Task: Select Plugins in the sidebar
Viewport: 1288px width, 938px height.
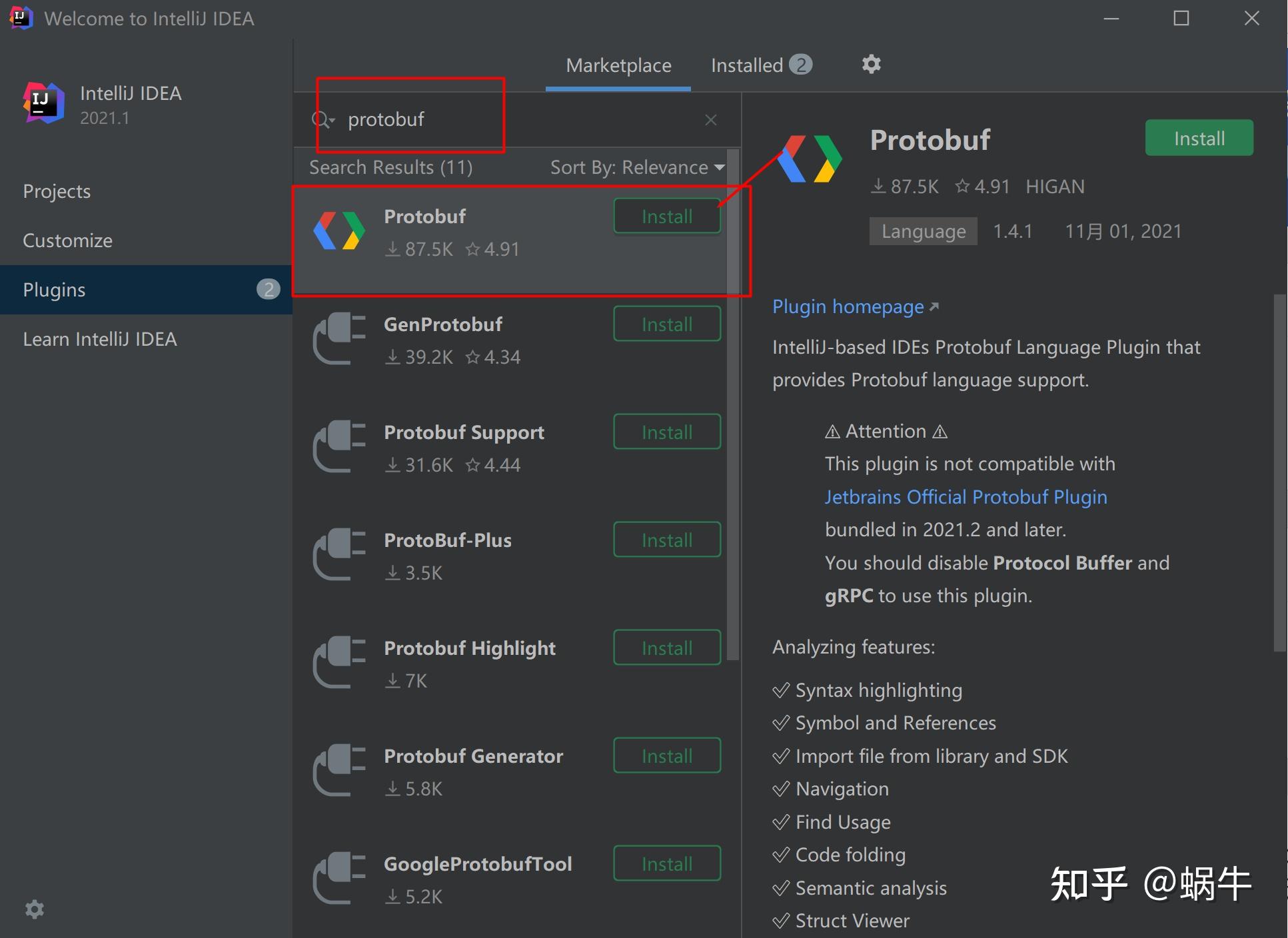Action: coord(146,290)
